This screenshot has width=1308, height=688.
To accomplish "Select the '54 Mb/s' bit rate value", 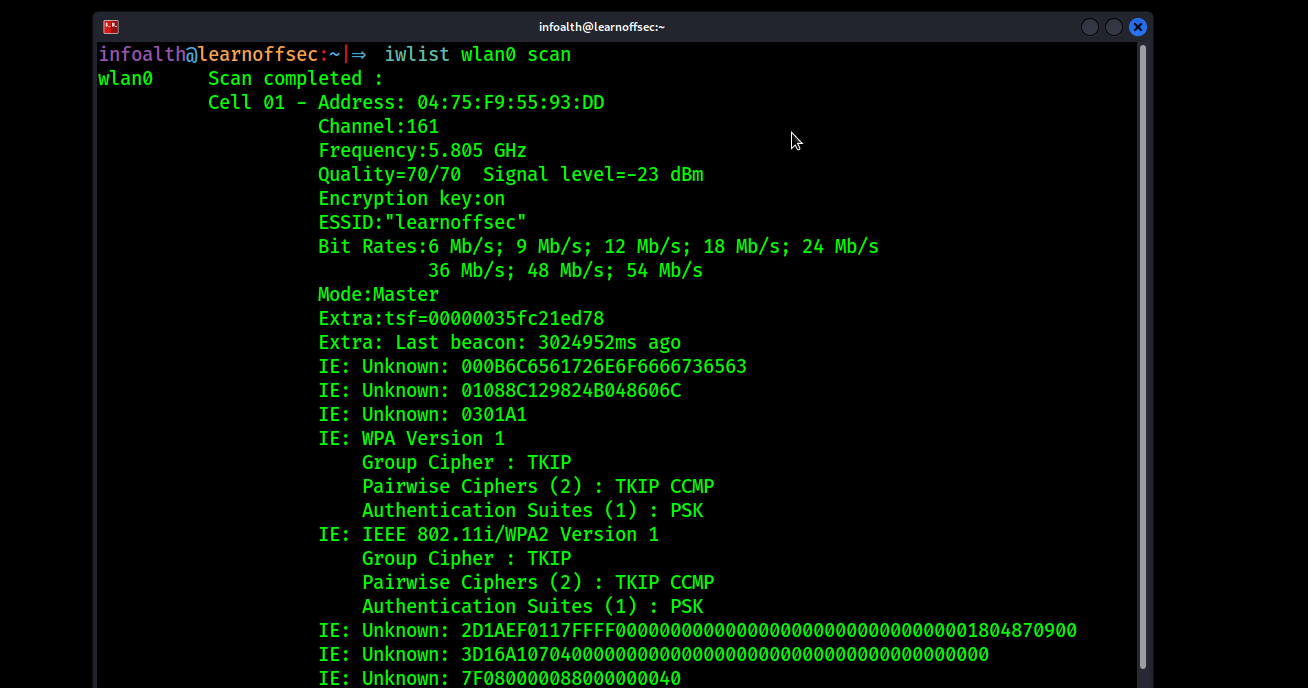I will (664, 270).
